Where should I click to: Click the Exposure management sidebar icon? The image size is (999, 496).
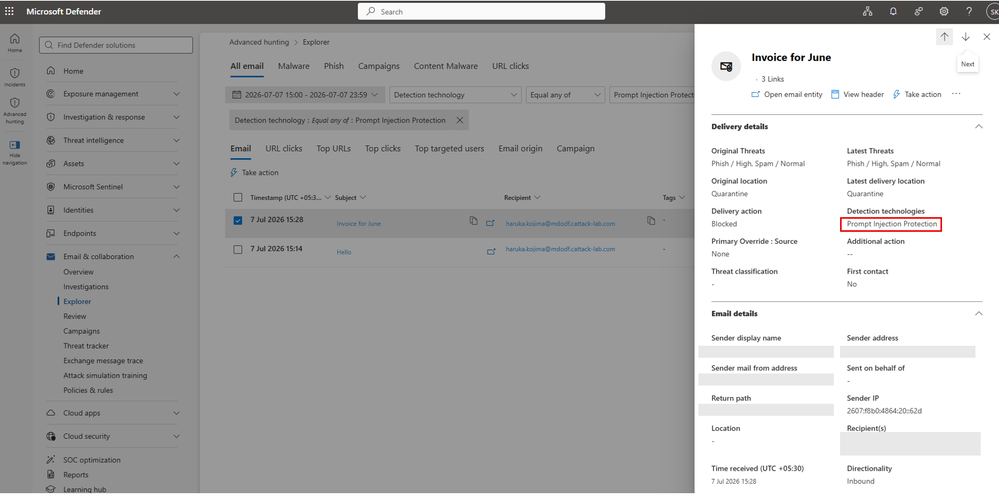[x=51, y=94]
